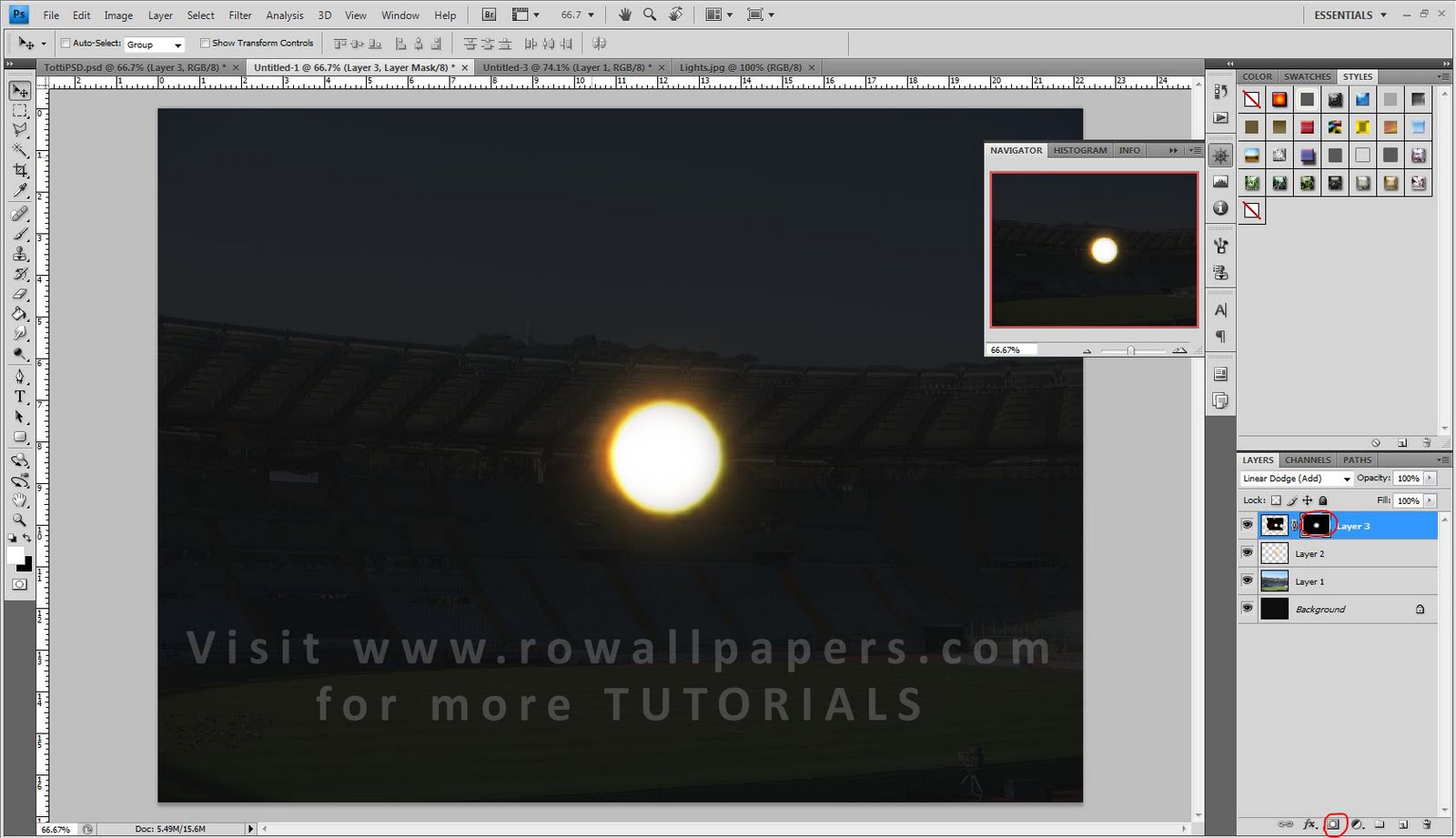Viewport: 1456px width, 838px height.
Task: Switch to the Histogram tab
Action: (1080, 151)
